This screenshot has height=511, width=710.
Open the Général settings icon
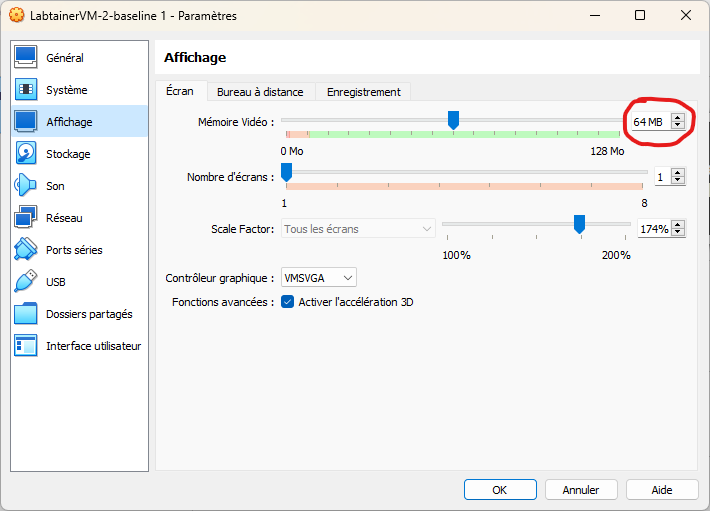click(26, 58)
